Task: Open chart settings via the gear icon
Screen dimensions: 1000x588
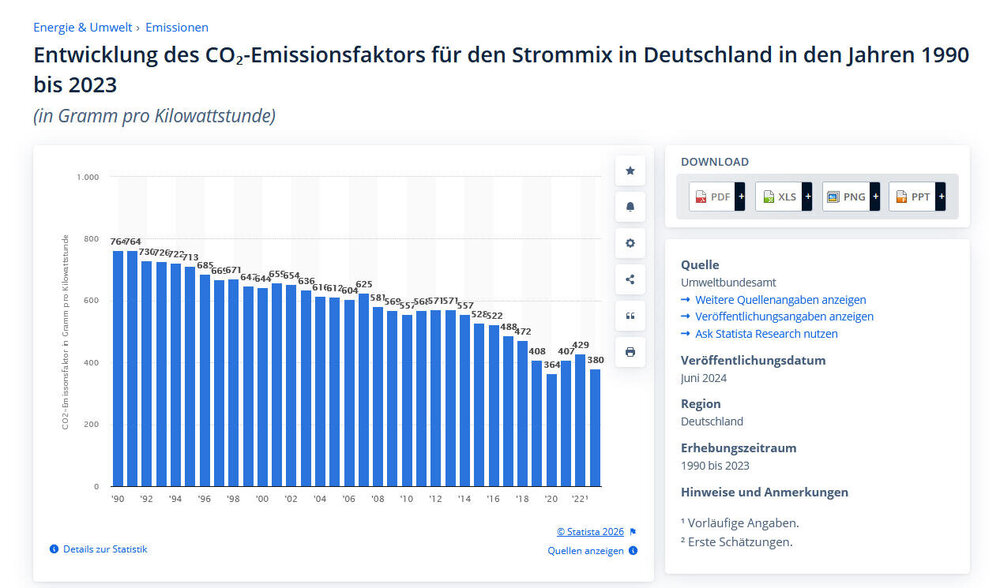Action: 630,243
